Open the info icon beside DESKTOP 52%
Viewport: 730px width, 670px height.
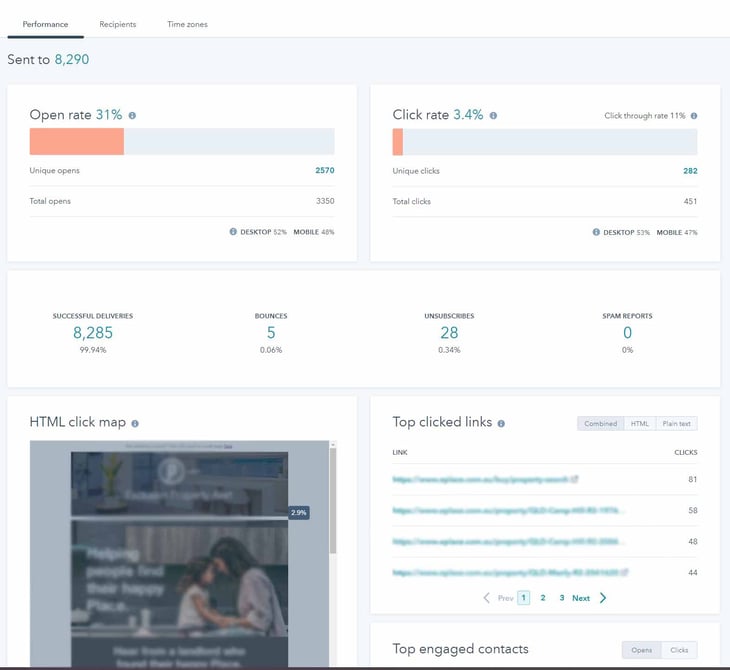point(233,231)
